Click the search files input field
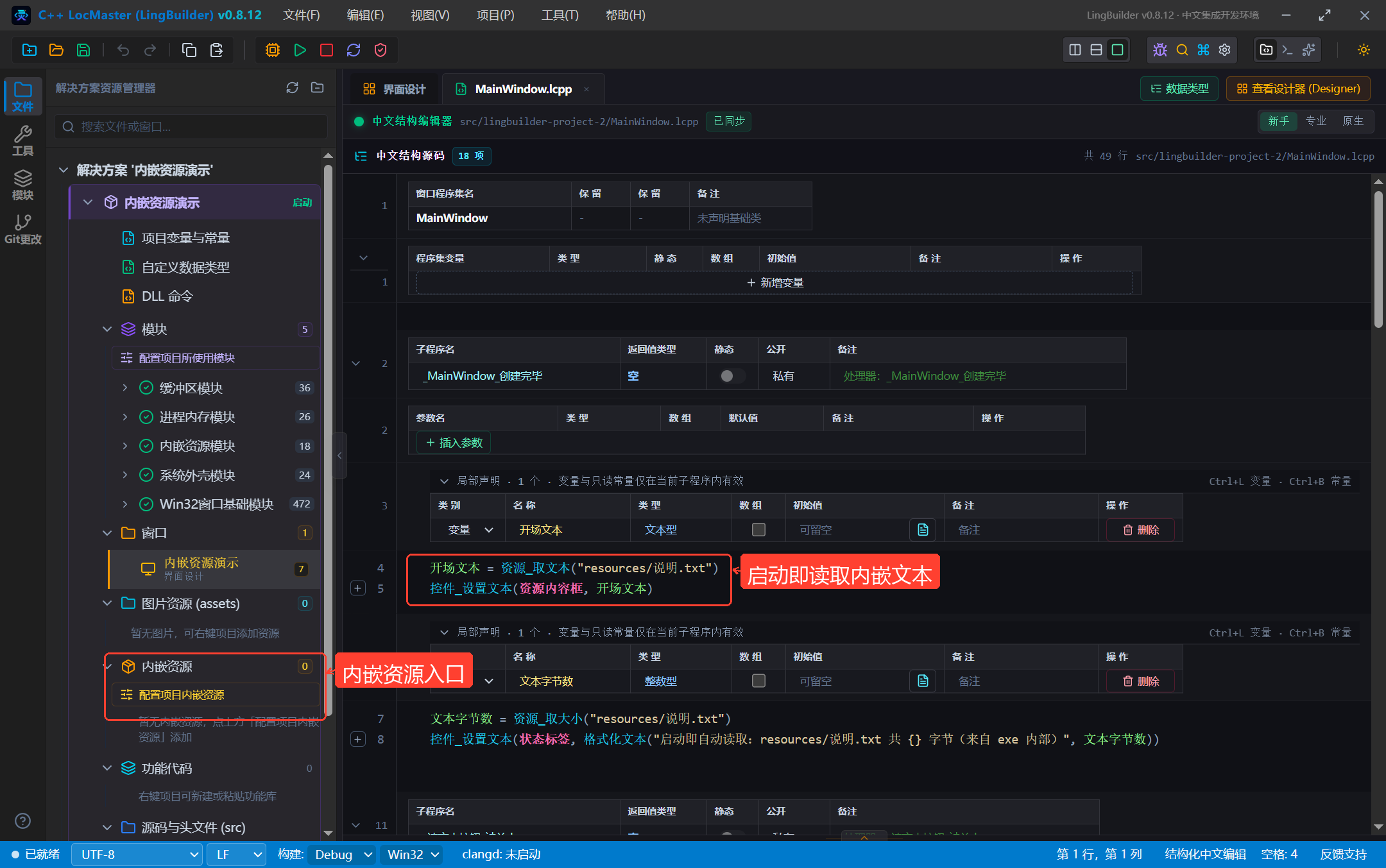 [191, 127]
